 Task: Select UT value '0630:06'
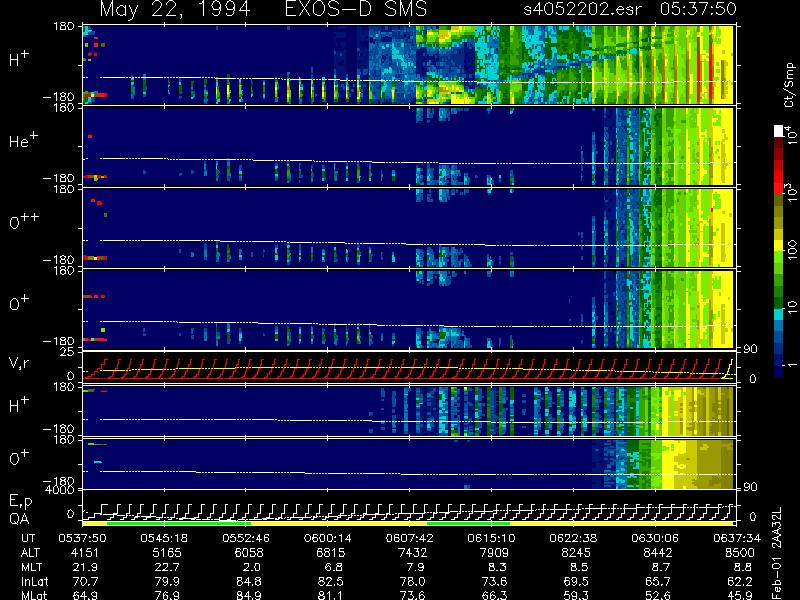click(x=655, y=538)
